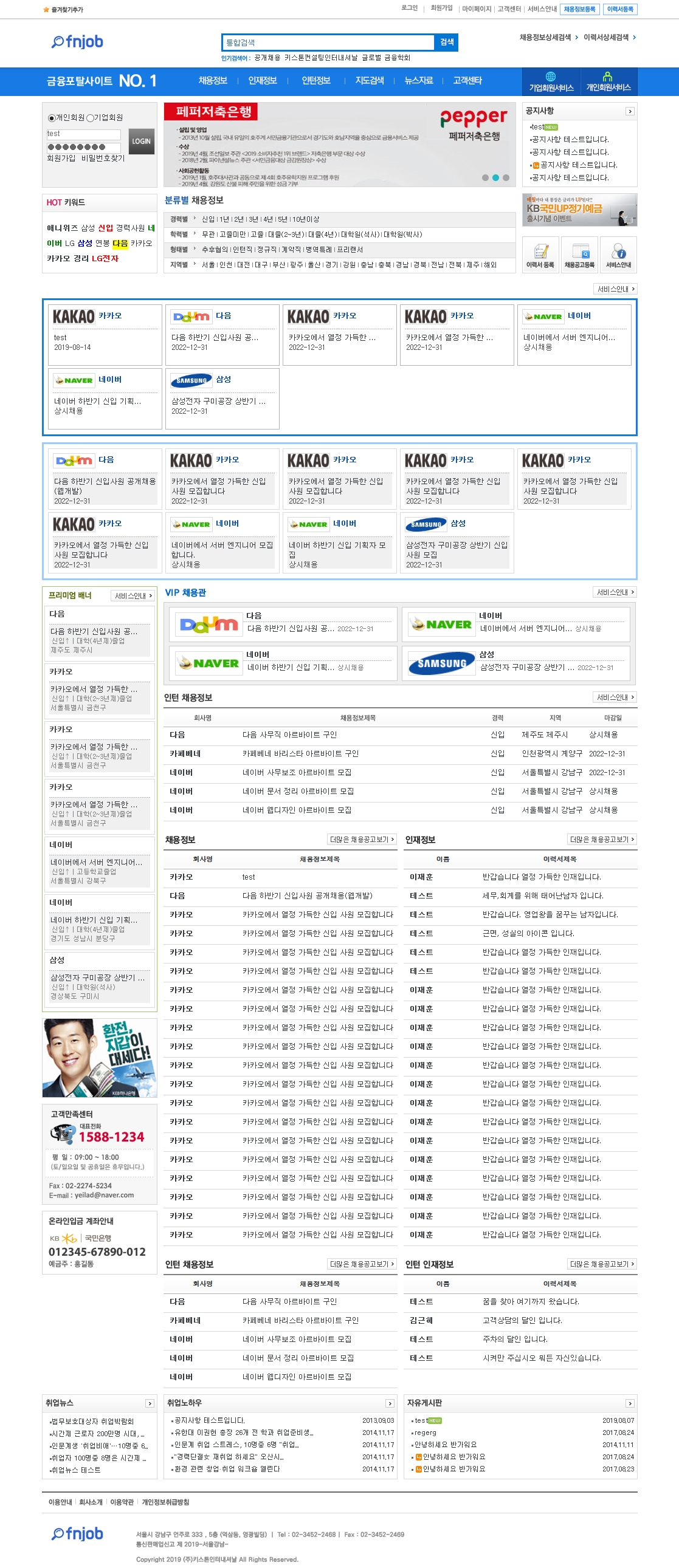Click the telephone icon in 고객만족센터
Screen dimensions: 679x1568
[x=63, y=1134]
